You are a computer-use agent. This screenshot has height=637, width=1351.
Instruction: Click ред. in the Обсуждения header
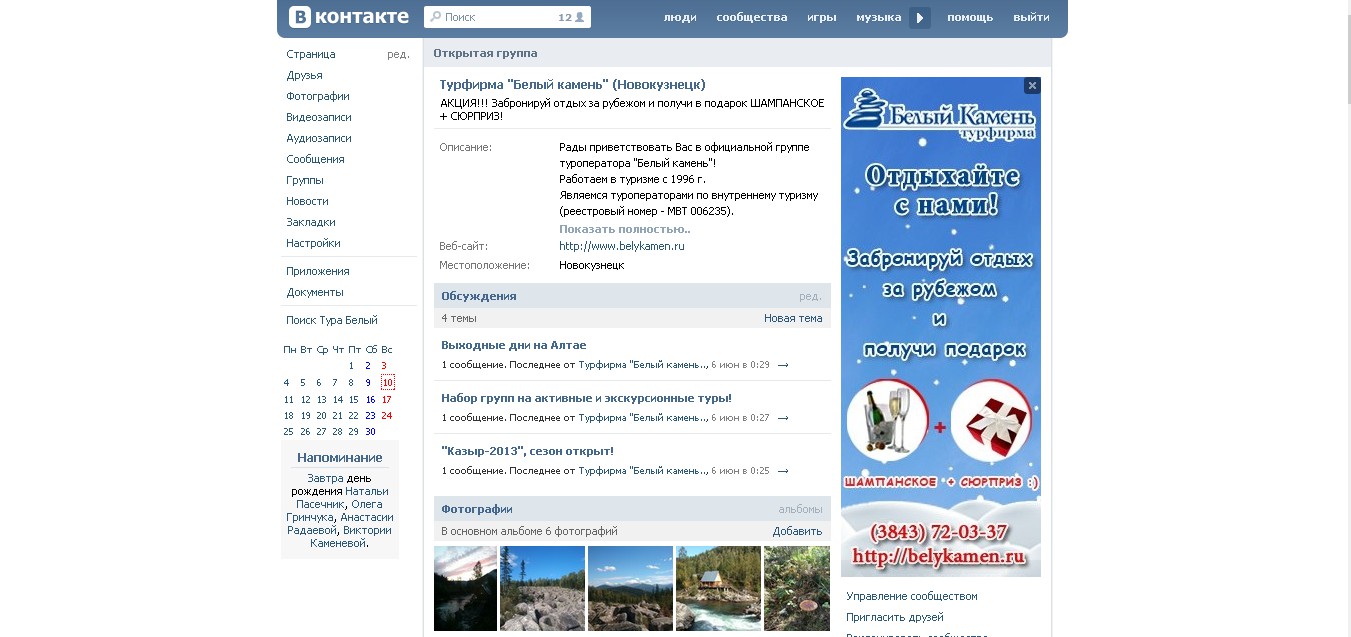pyautogui.click(x=810, y=296)
